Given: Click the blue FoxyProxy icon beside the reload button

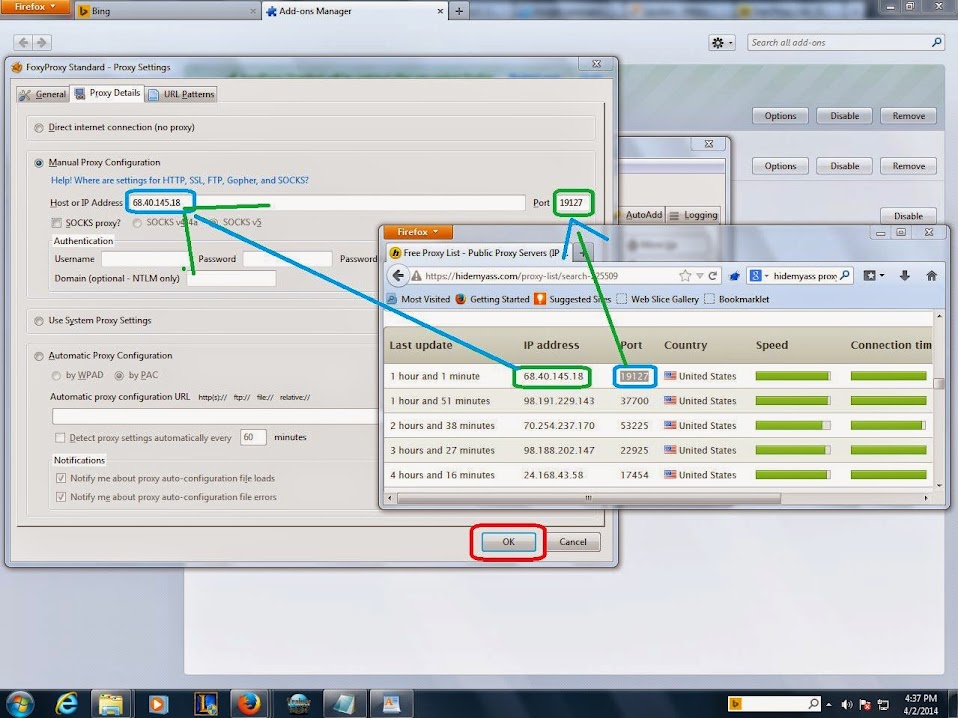Looking at the screenshot, I should pos(734,276).
